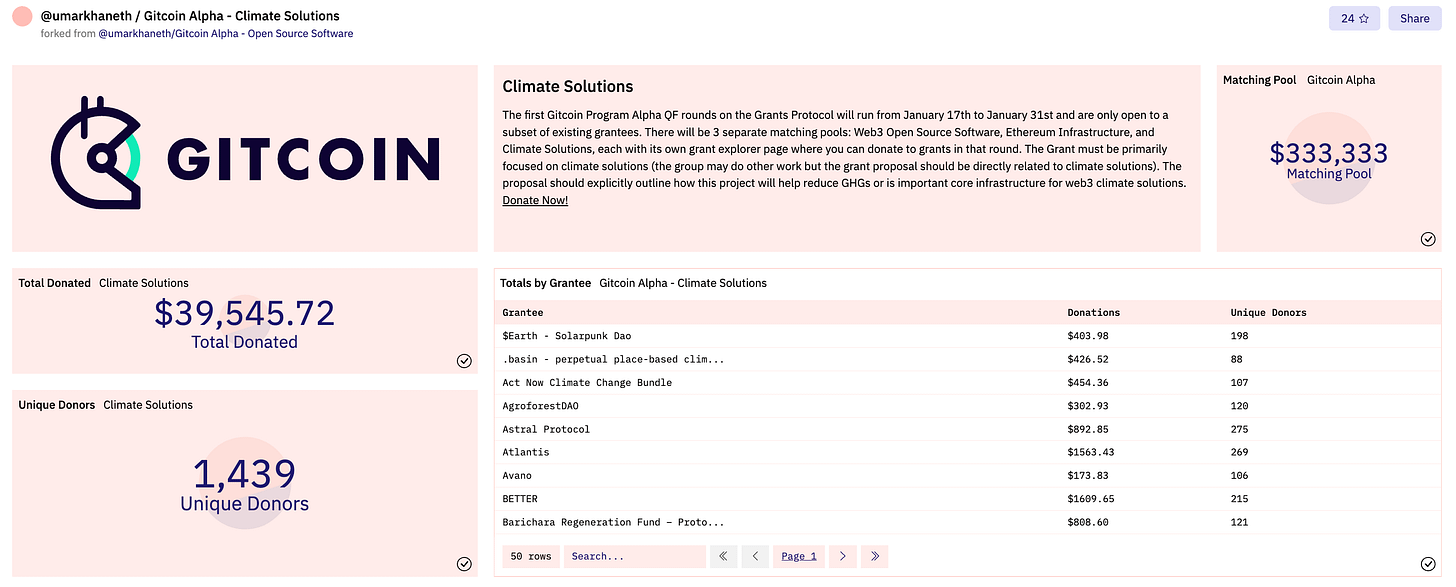Viewport: 1456px width, 587px height.
Task: Select the AgroforestDAO grantee cell
Action: [540, 406]
